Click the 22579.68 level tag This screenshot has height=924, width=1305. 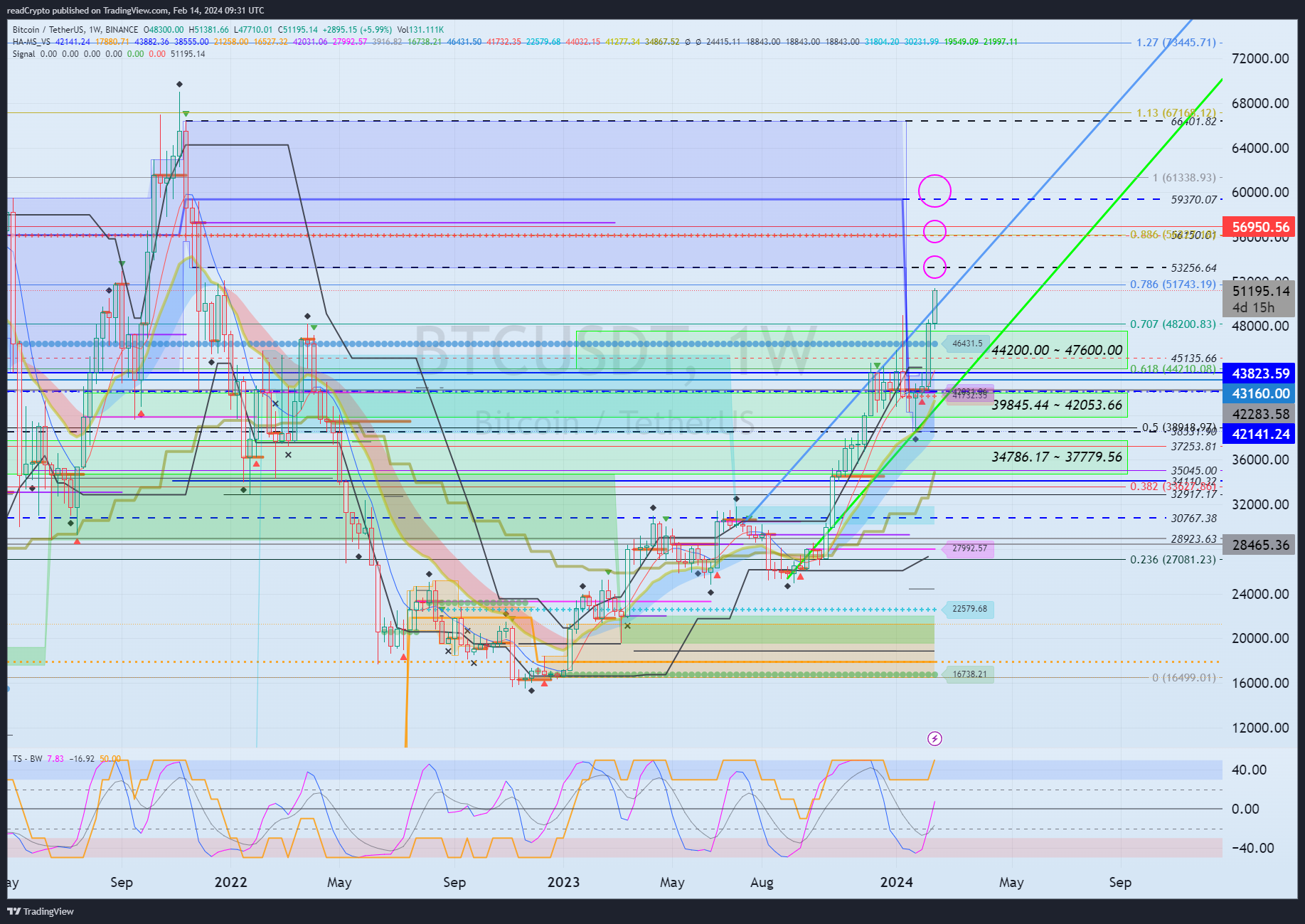coord(969,609)
